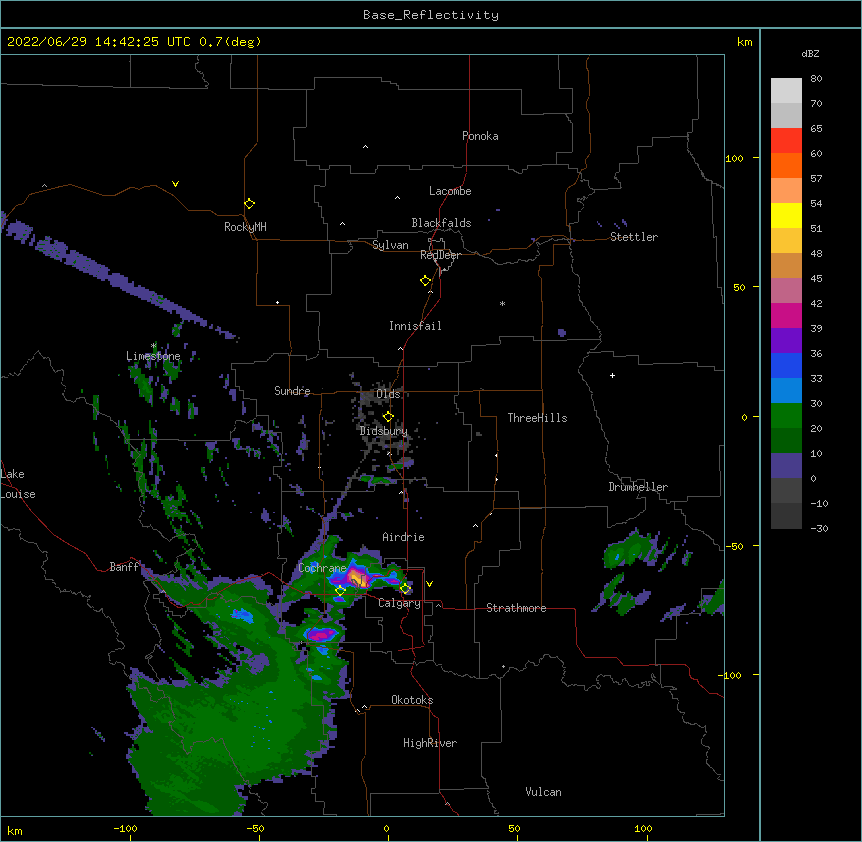
Task: Click the RedDeer city label
Action: [440, 255]
